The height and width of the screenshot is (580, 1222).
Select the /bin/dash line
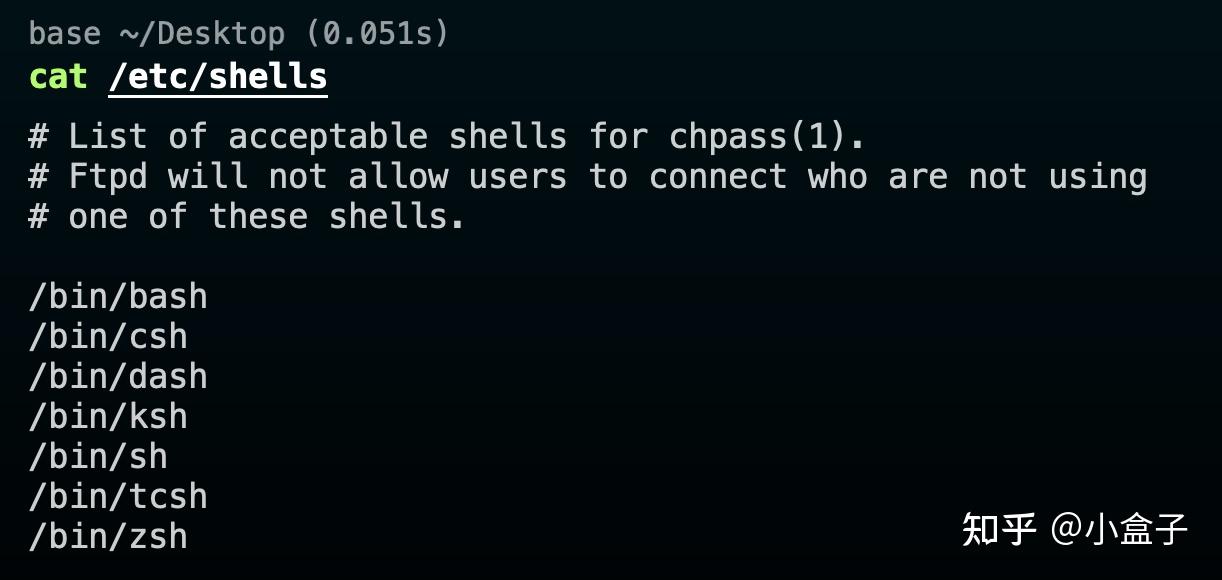[118, 377]
